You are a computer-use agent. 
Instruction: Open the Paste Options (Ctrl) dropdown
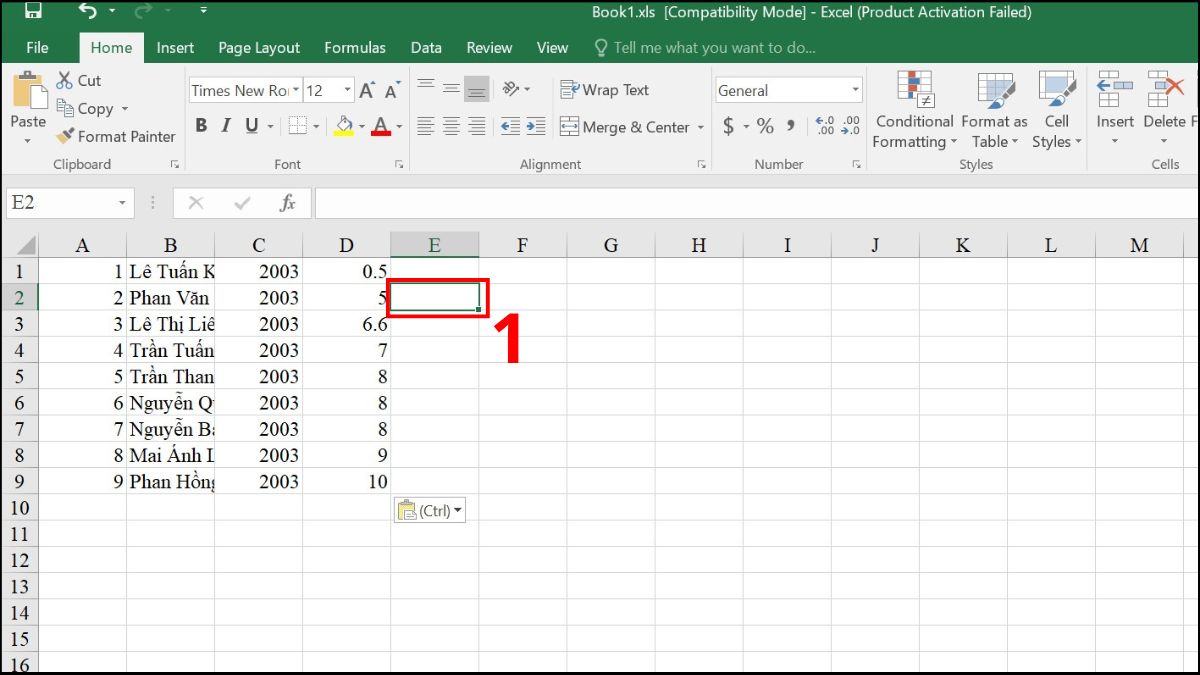click(x=455, y=509)
